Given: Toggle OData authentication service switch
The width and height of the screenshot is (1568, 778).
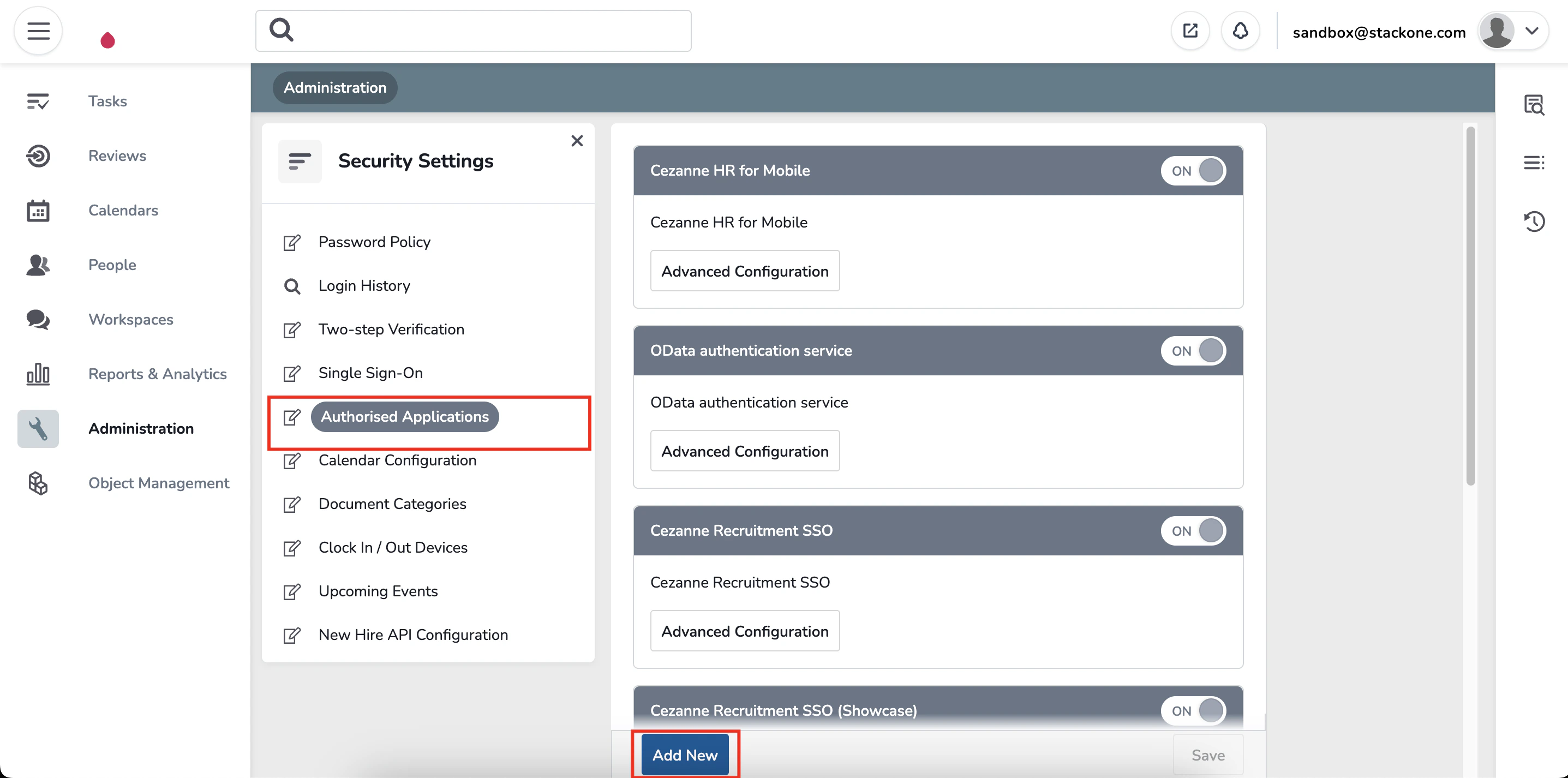Looking at the screenshot, I should [x=1193, y=351].
